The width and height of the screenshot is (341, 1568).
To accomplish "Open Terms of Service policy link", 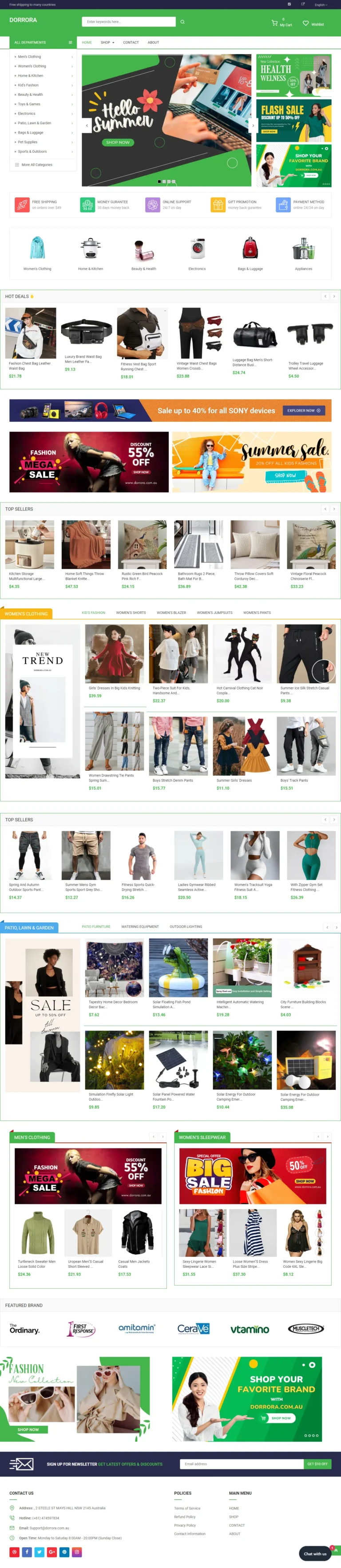I will [187, 1509].
